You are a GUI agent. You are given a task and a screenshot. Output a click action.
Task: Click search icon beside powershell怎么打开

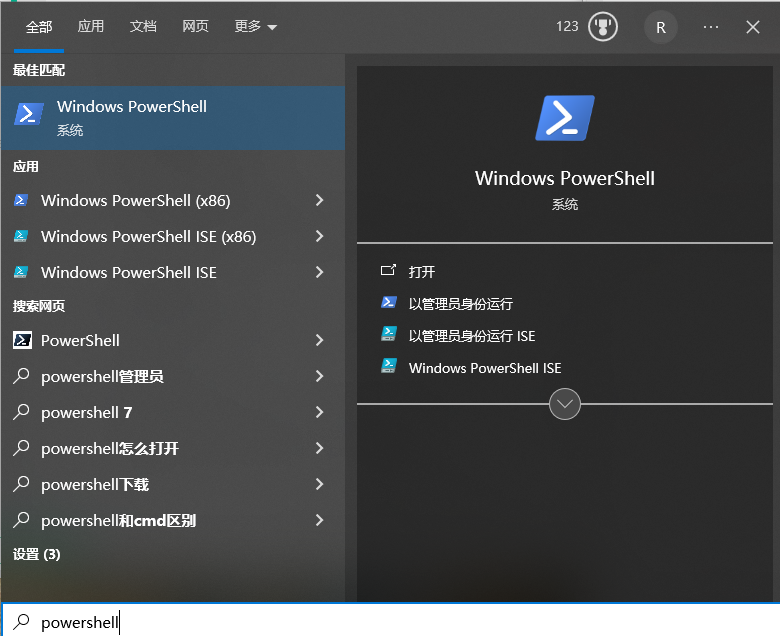[21, 448]
